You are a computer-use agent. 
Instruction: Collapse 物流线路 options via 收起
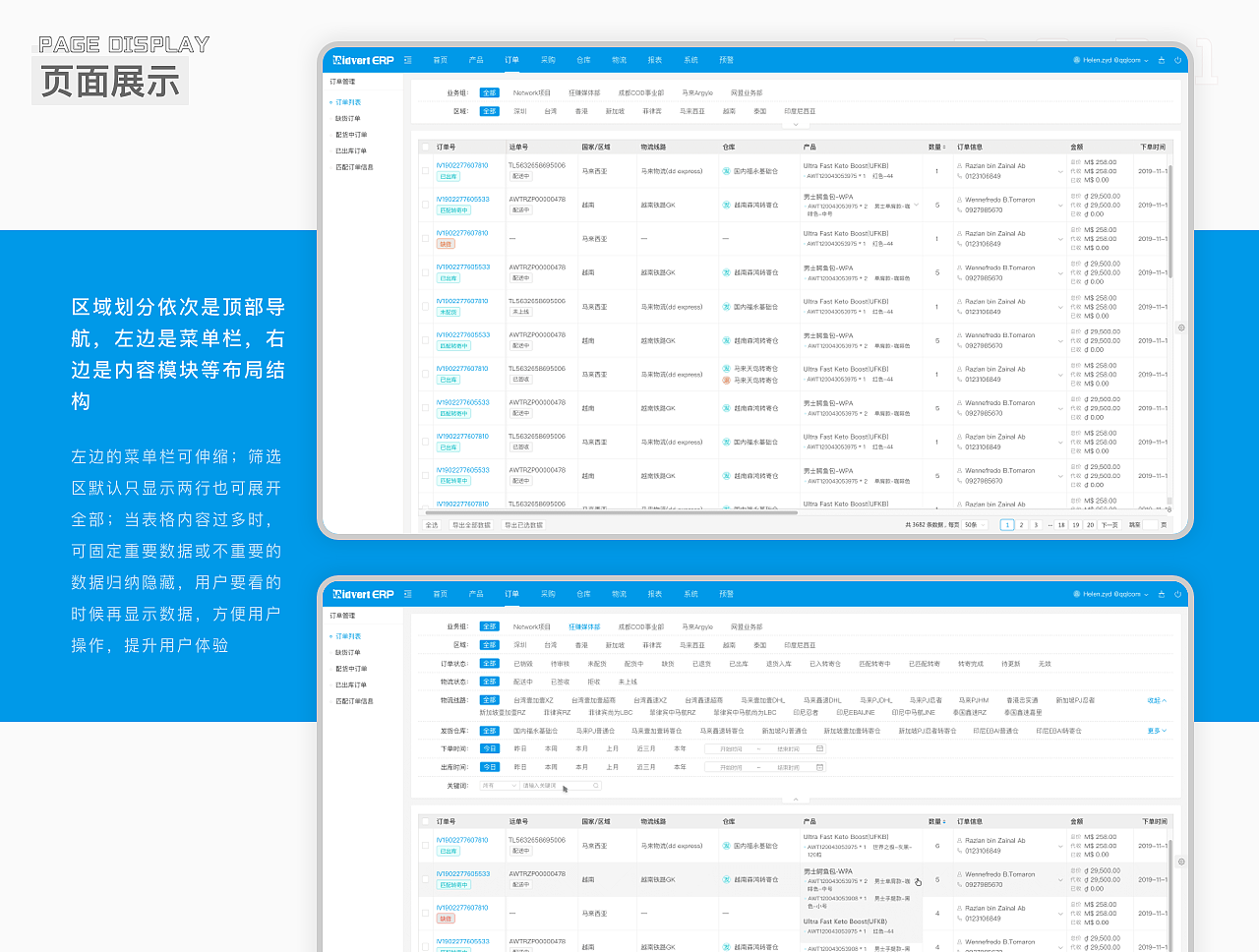tap(1157, 701)
